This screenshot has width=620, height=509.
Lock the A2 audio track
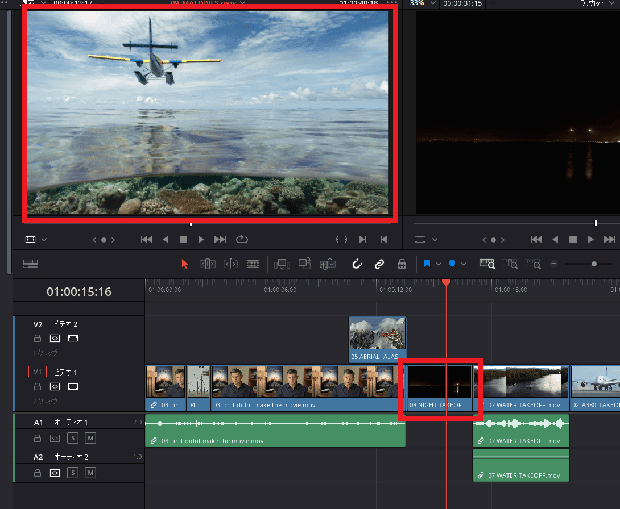point(37,473)
